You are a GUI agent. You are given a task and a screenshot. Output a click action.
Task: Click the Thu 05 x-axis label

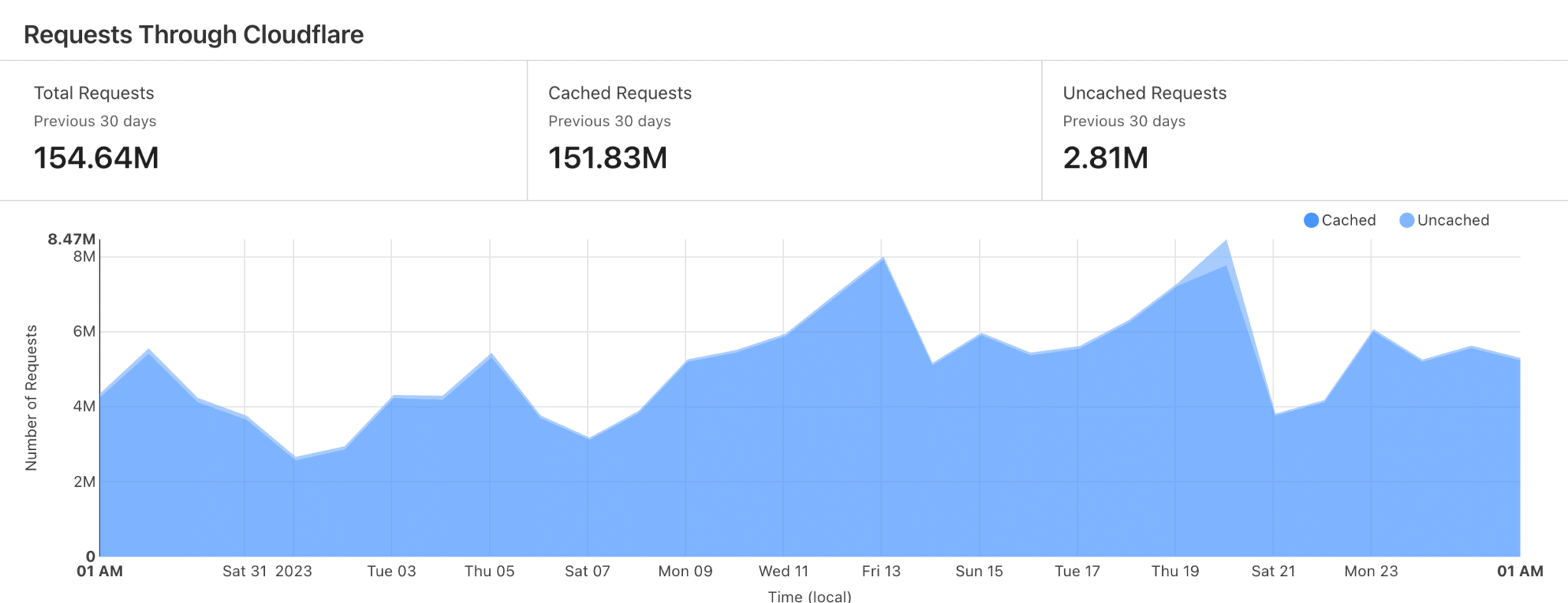489,572
